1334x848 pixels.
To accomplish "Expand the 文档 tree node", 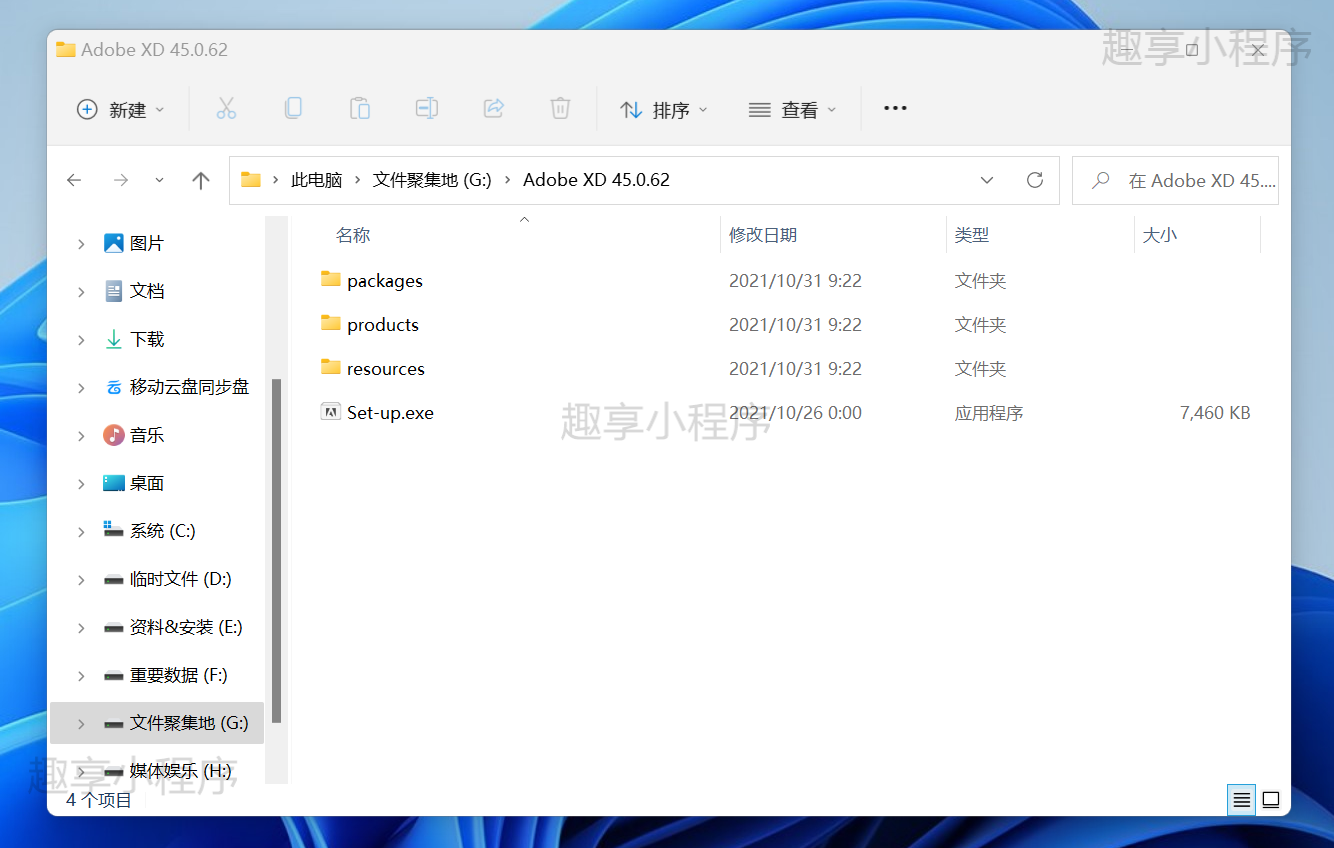I will point(81,292).
